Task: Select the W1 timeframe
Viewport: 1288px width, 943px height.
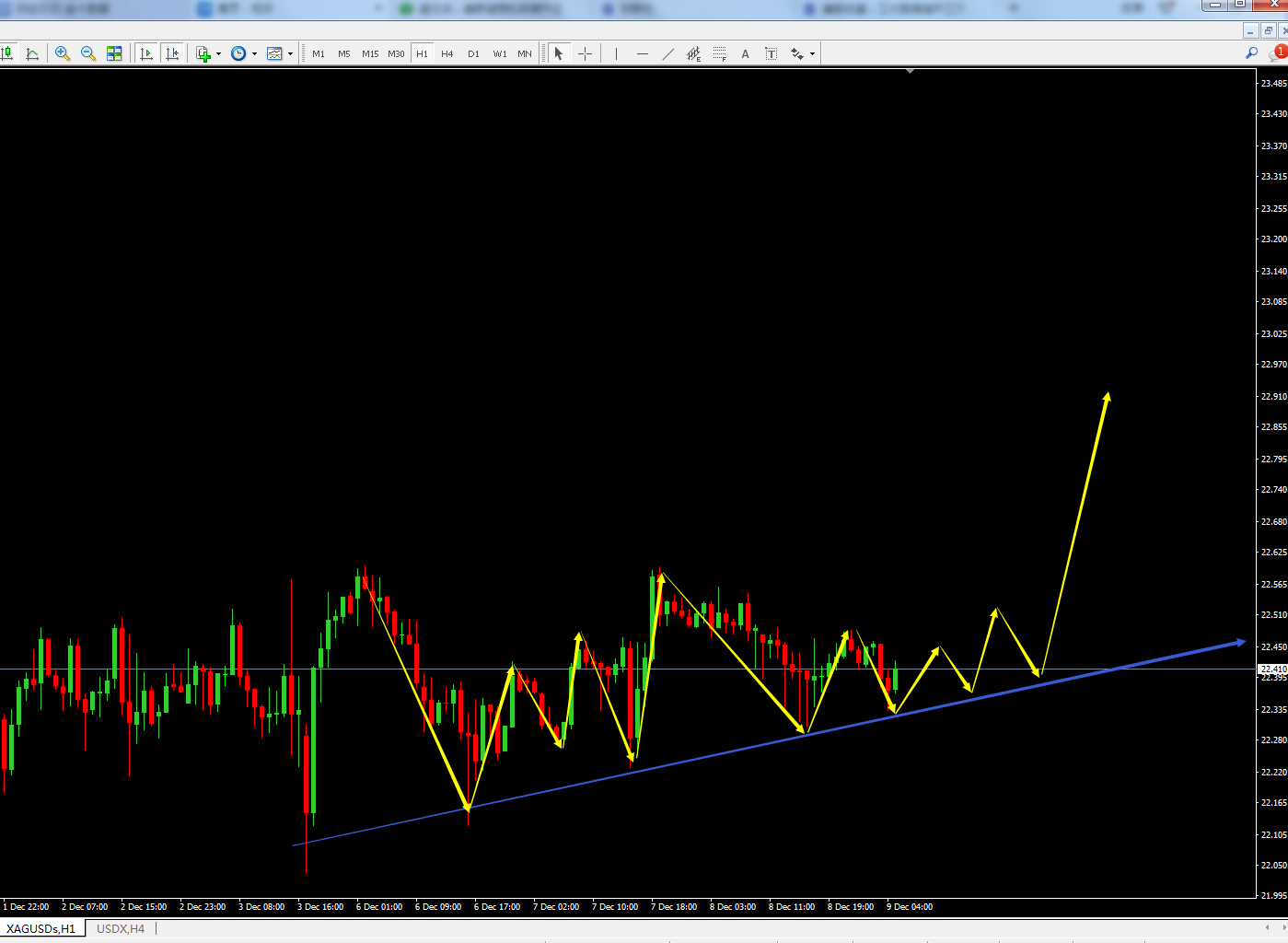Action: [500, 53]
